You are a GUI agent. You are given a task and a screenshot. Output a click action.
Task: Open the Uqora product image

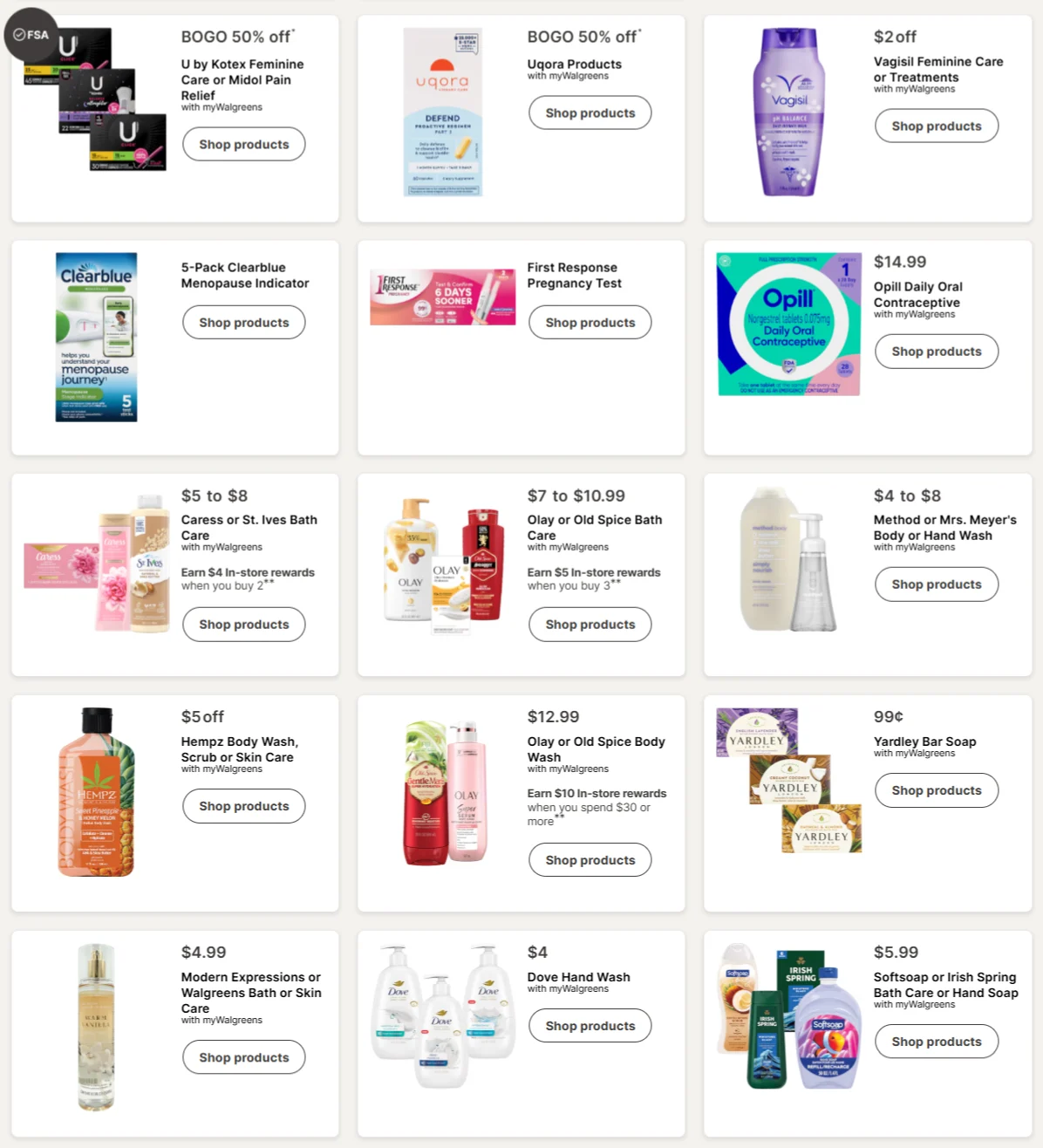pyautogui.click(x=442, y=112)
